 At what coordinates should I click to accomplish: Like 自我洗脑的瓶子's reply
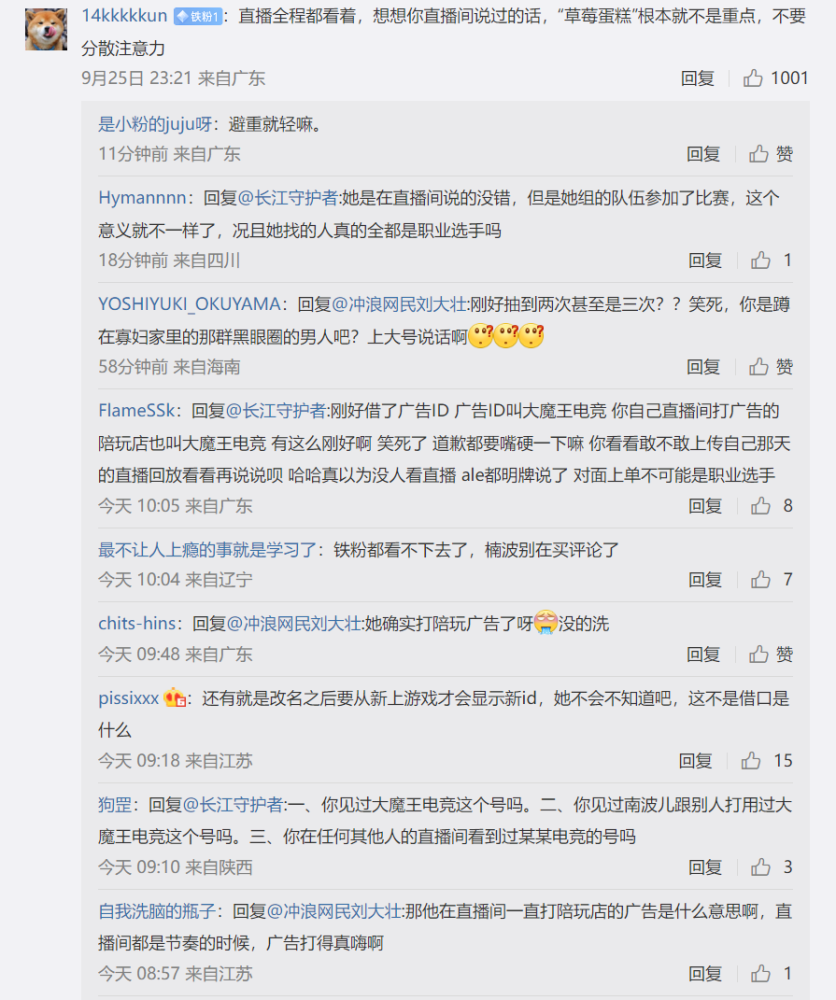760,974
